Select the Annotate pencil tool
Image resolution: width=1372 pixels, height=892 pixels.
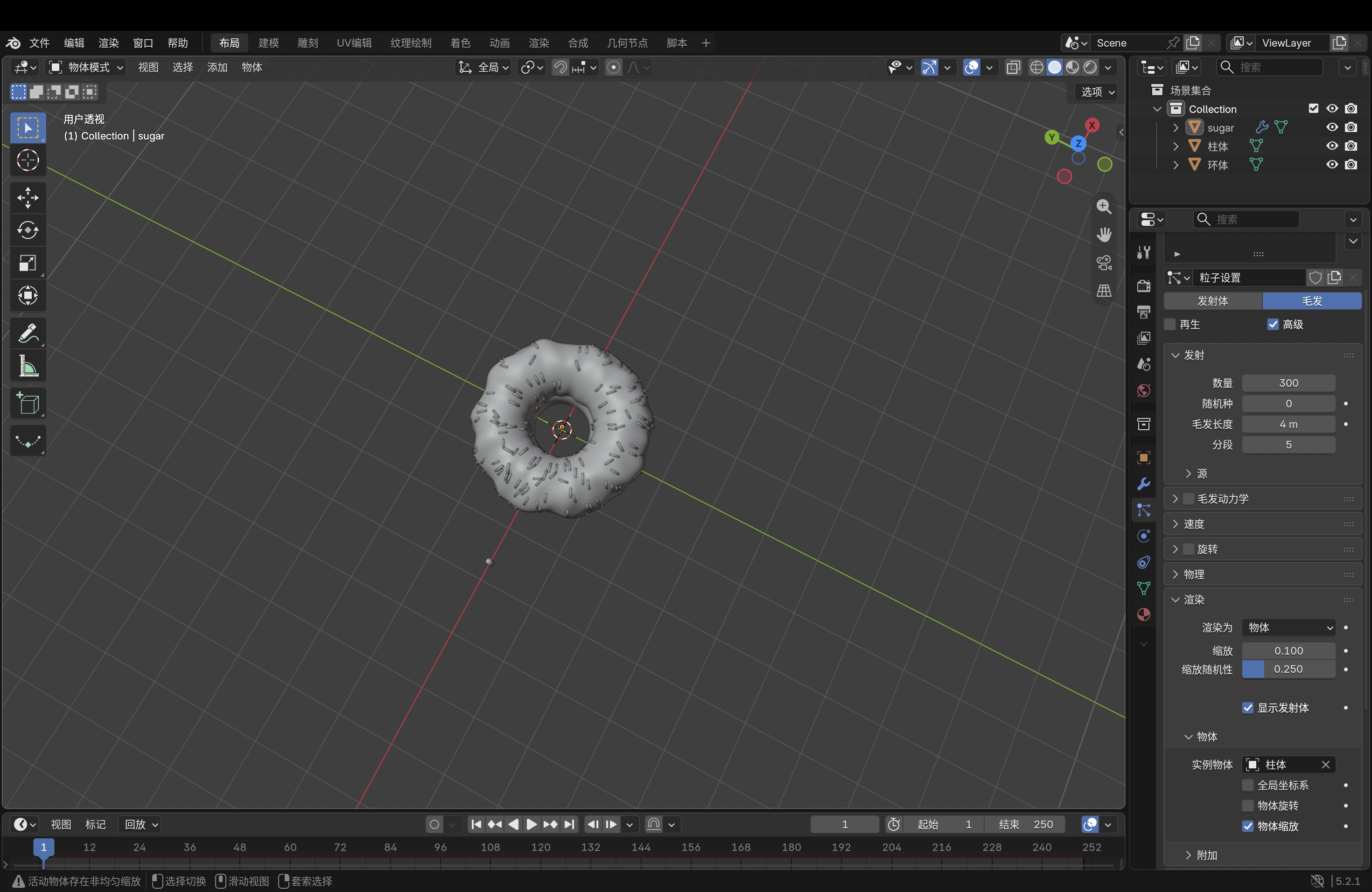pyautogui.click(x=28, y=333)
